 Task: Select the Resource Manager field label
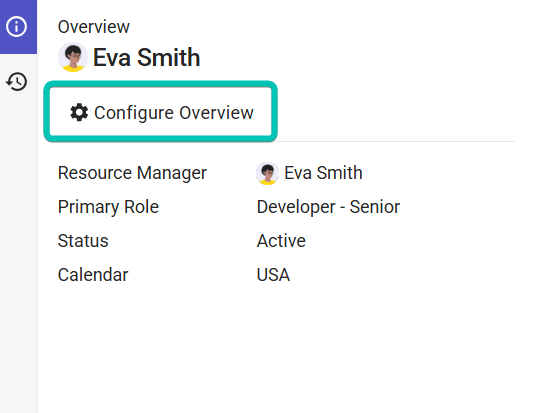pyautogui.click(x=132, y=173)
